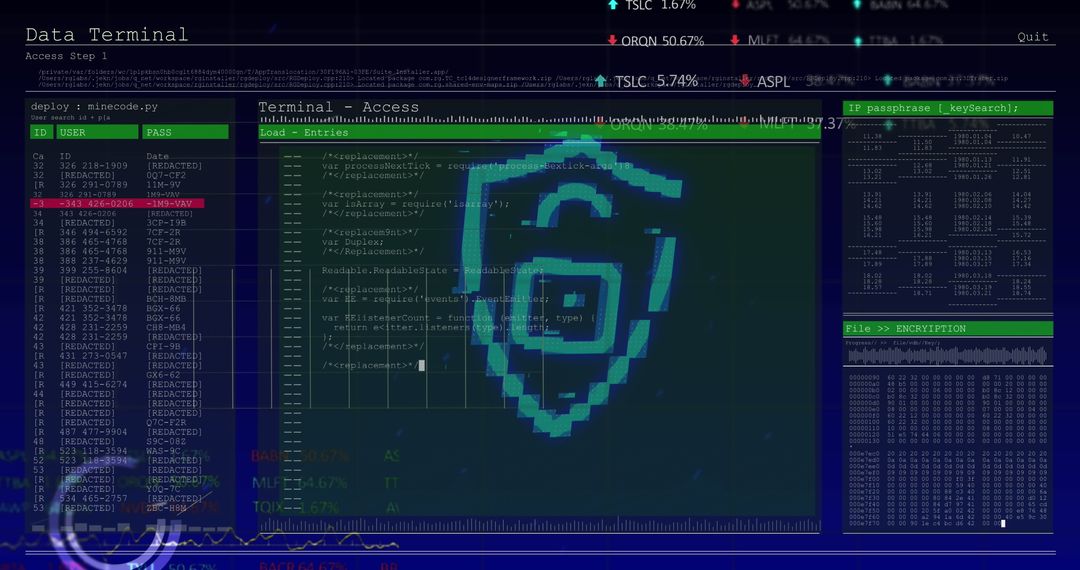Click the 11M-9V pass value
The width and height of the screenshot is (1080, 570).
(163, 185)
